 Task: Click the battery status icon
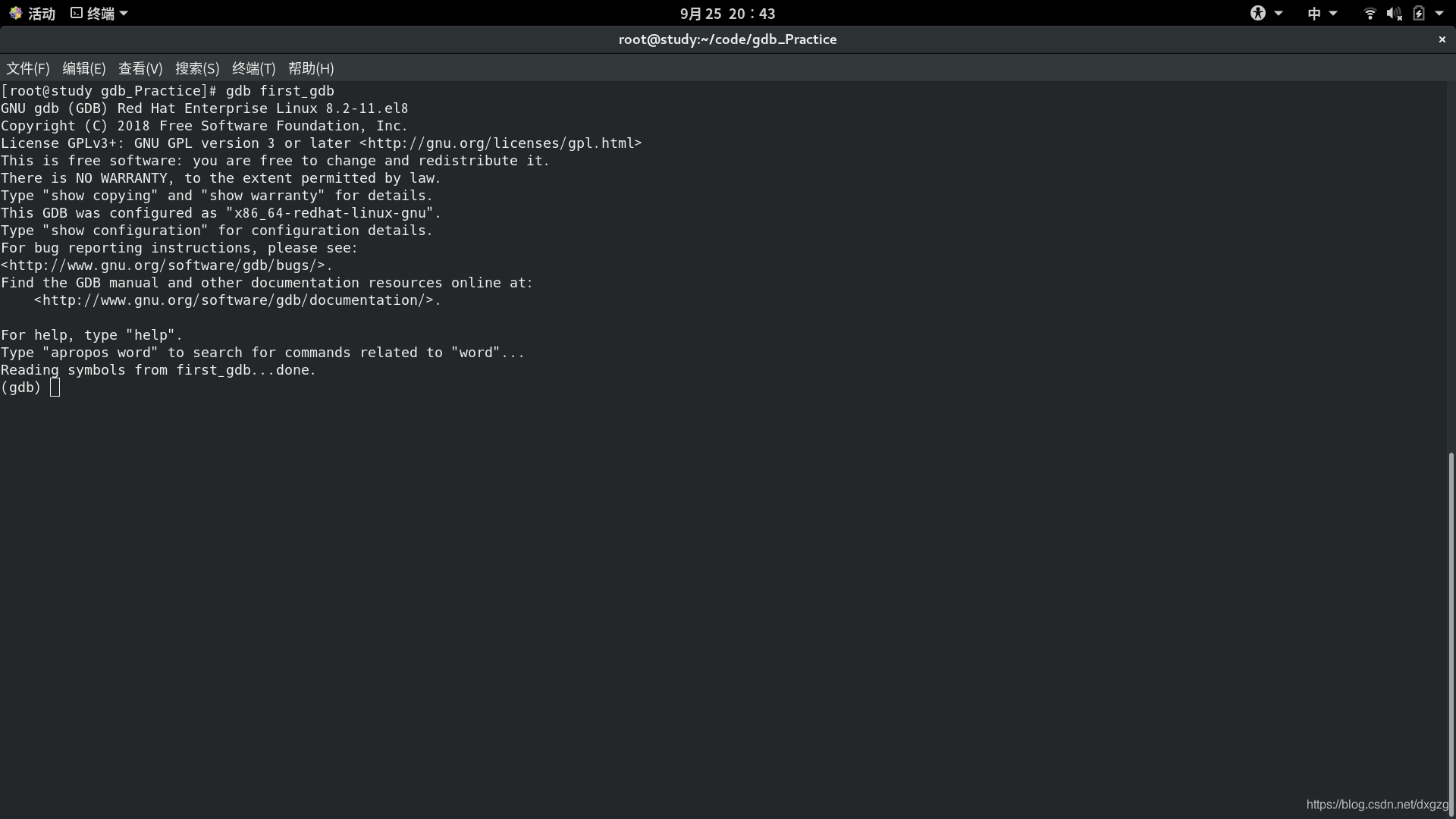coord(1418,13)
